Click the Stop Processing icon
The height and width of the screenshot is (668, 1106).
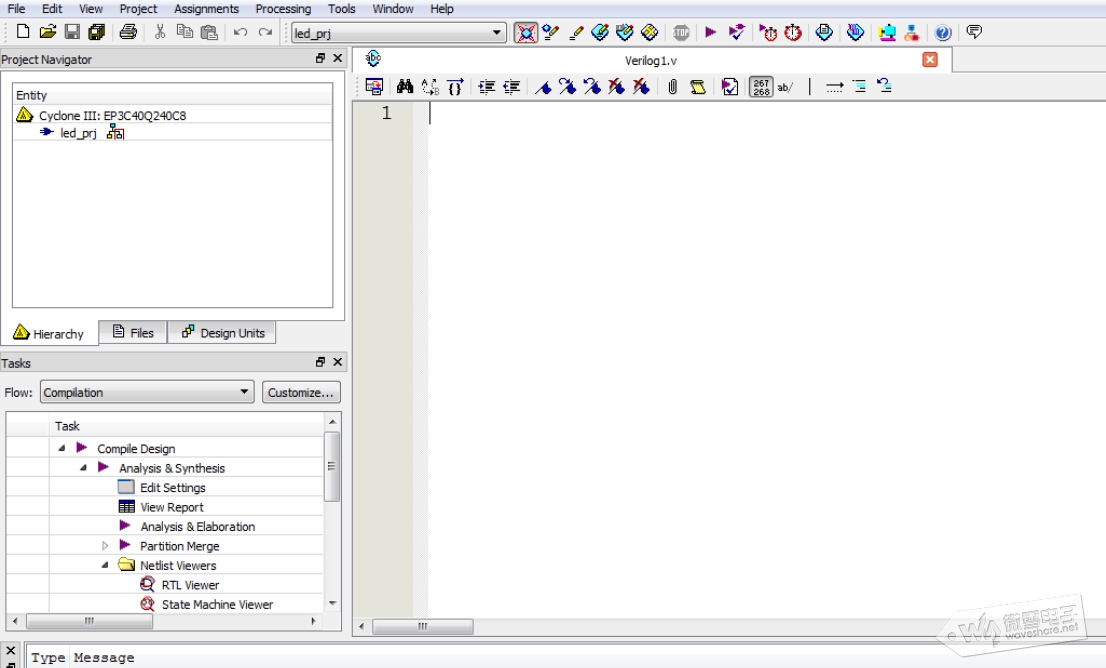point(681,33)
